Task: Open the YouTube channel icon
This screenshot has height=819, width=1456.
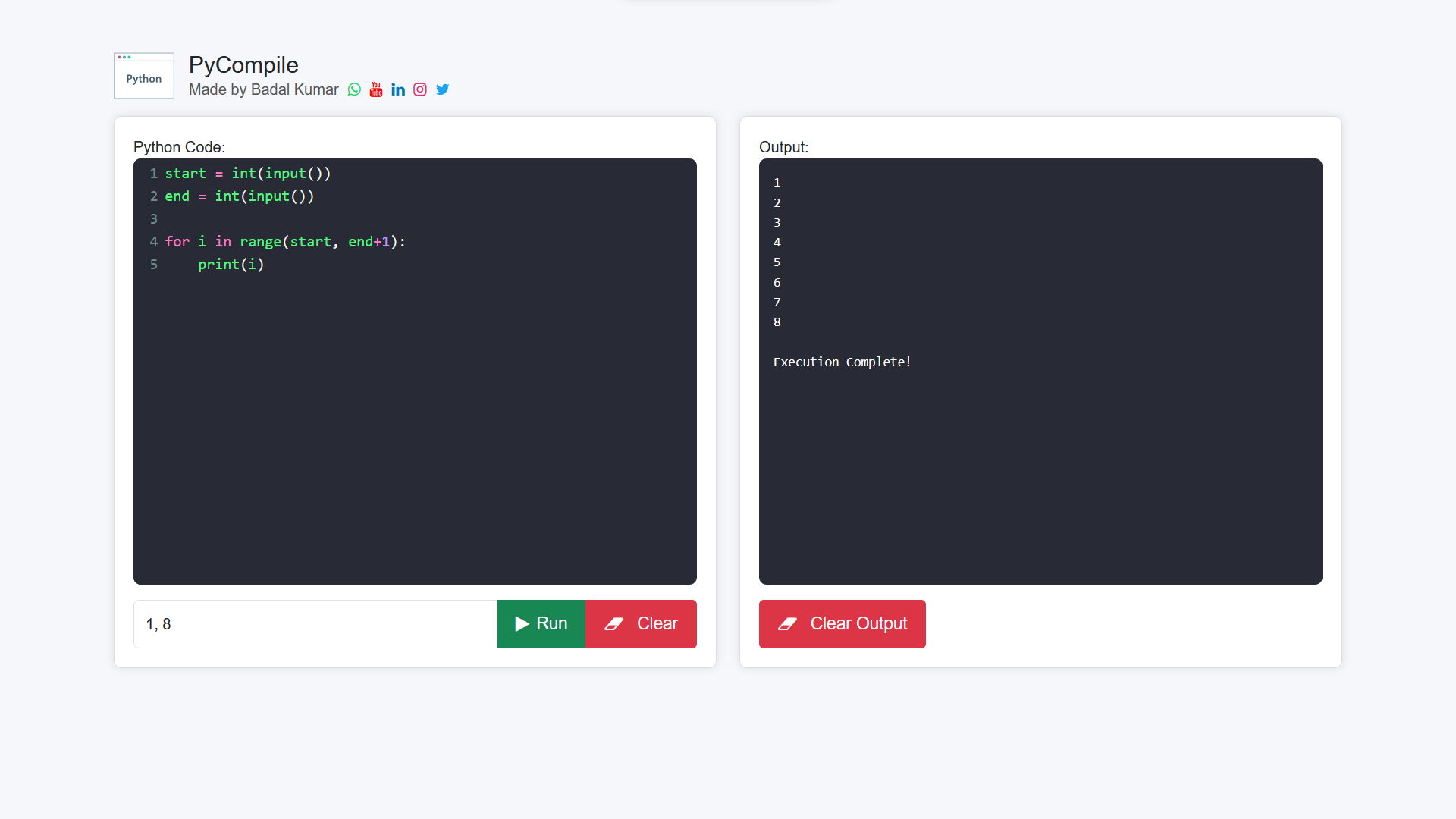Action: coord(376,89)
